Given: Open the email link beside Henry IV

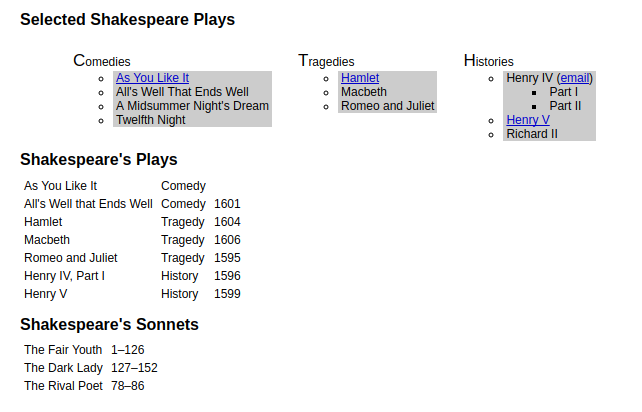Looking at the screenshot, I should (x=575, y=78).
